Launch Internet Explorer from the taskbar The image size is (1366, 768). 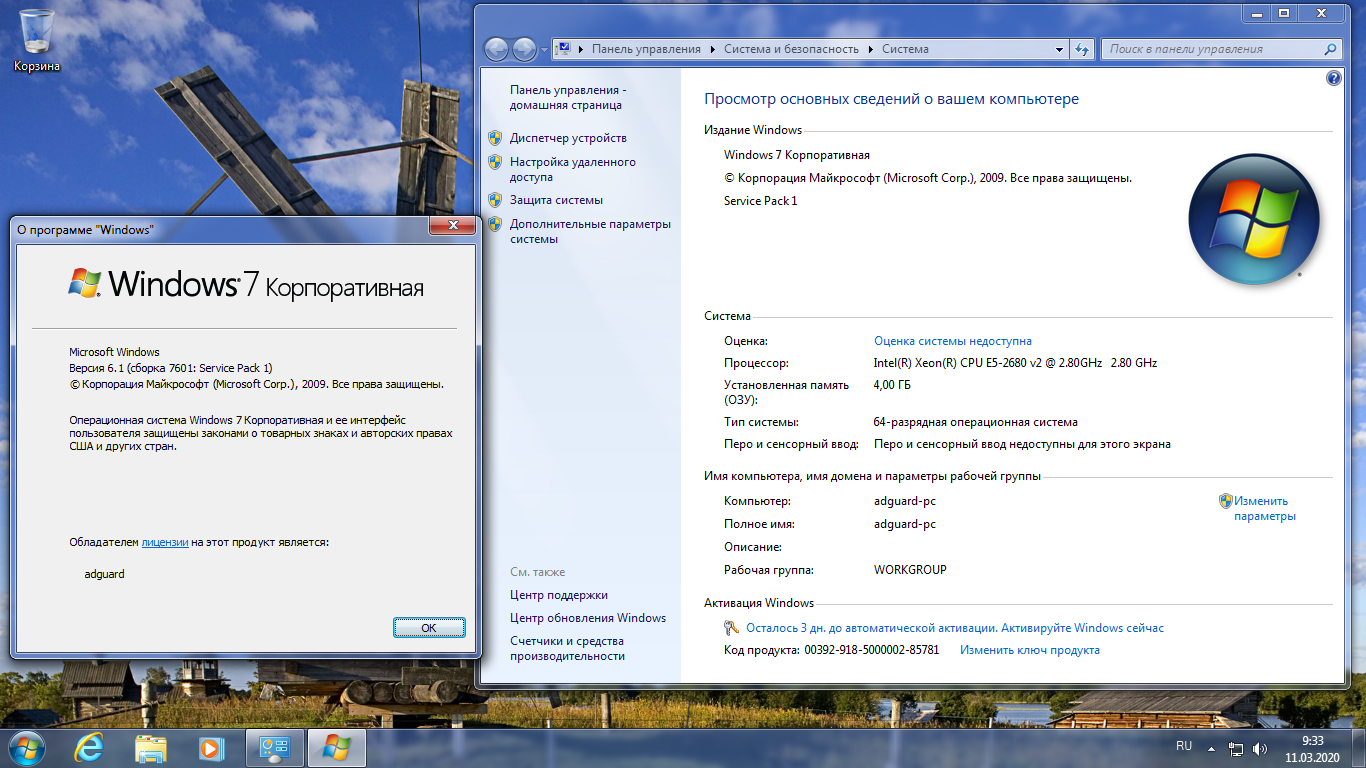coord(90,748)
